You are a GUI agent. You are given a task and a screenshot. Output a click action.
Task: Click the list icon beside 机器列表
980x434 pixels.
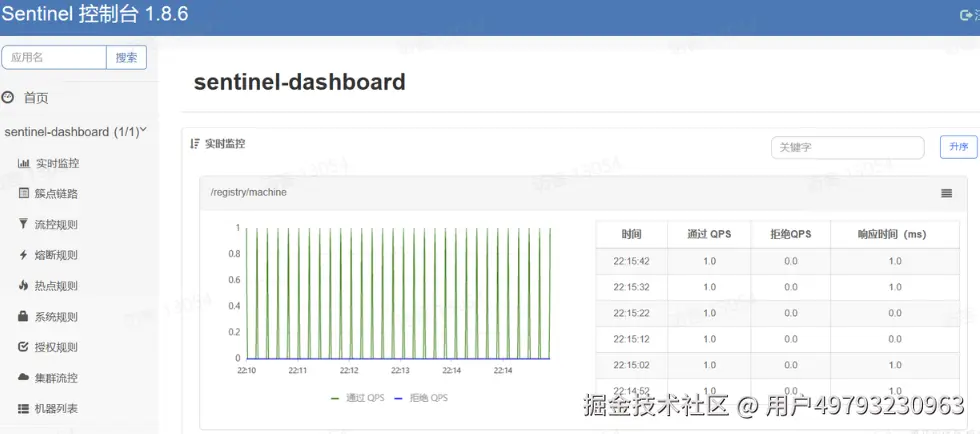pyautogui.click(x=24, y=408)
